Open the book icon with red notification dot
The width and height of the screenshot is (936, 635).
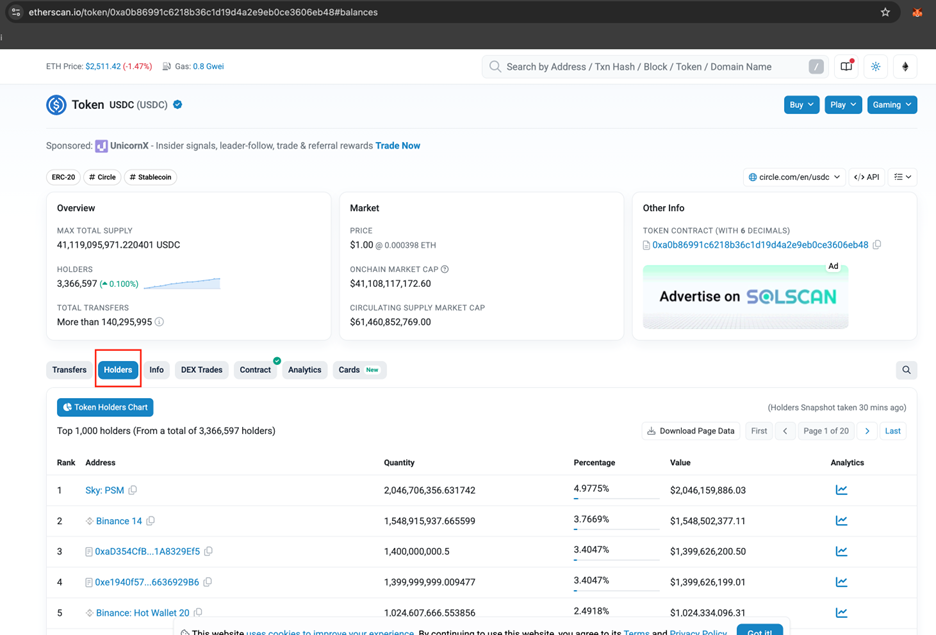[846, 66]
